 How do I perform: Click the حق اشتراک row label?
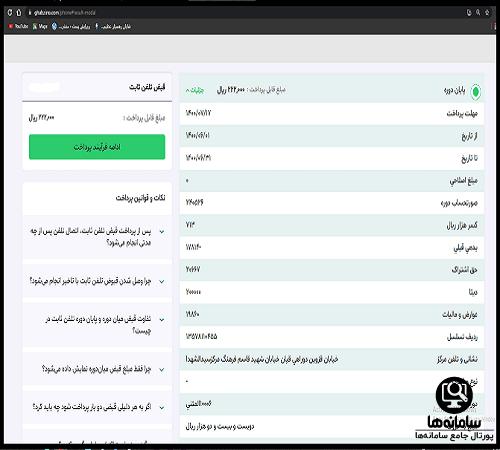click(464, 270)
